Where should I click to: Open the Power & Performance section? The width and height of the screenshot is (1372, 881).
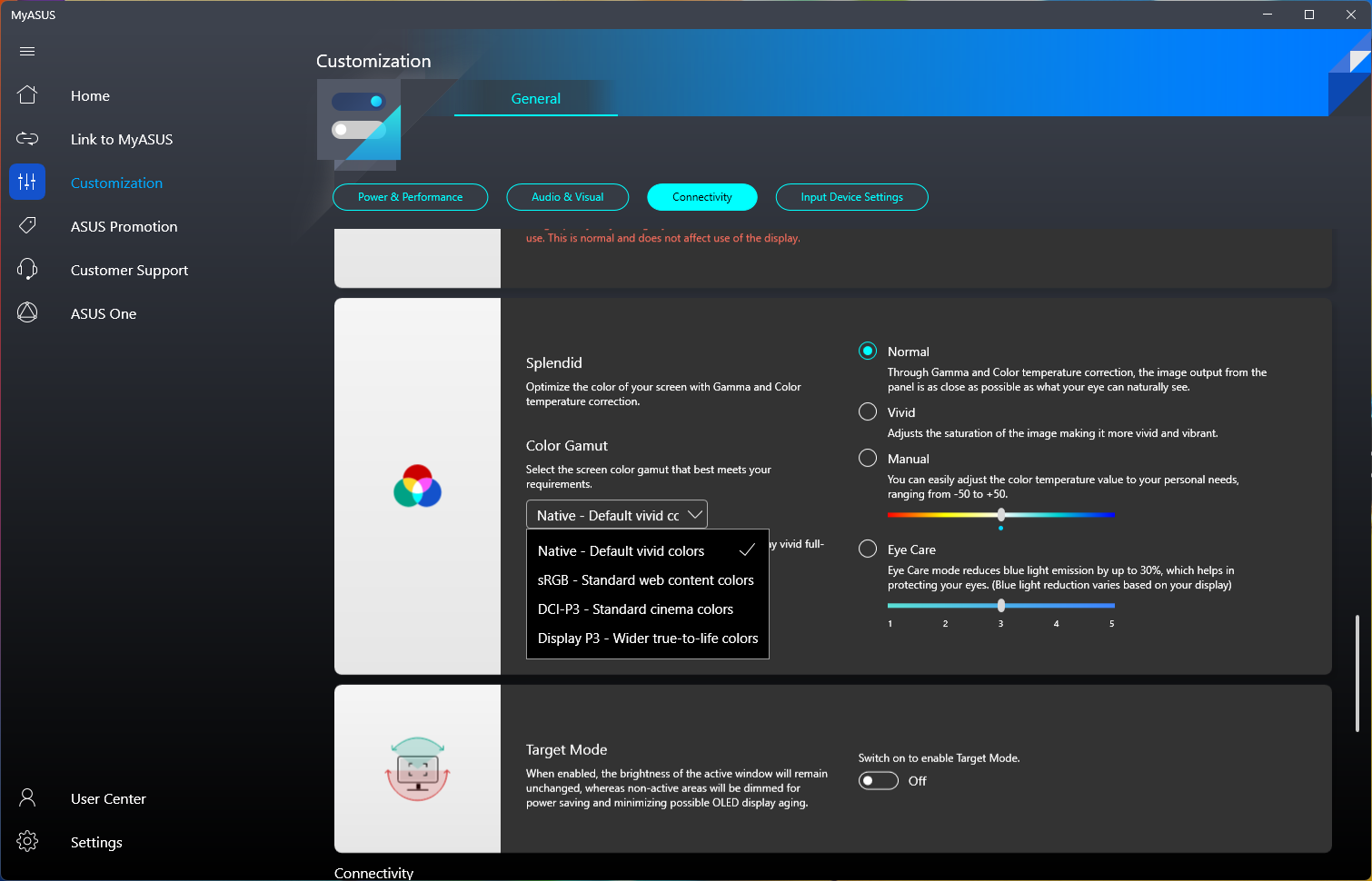411,197
